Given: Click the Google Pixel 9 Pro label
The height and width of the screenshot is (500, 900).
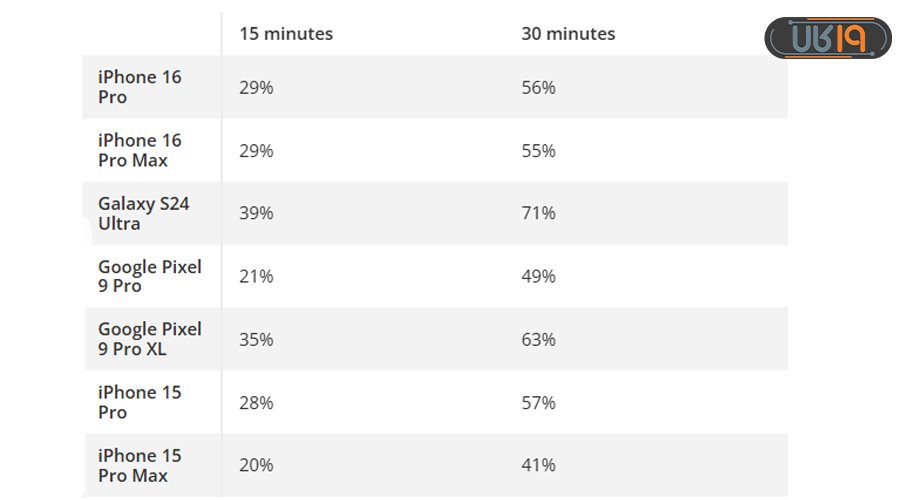Looking at the screenshot, I should click(x=150, y=276).
